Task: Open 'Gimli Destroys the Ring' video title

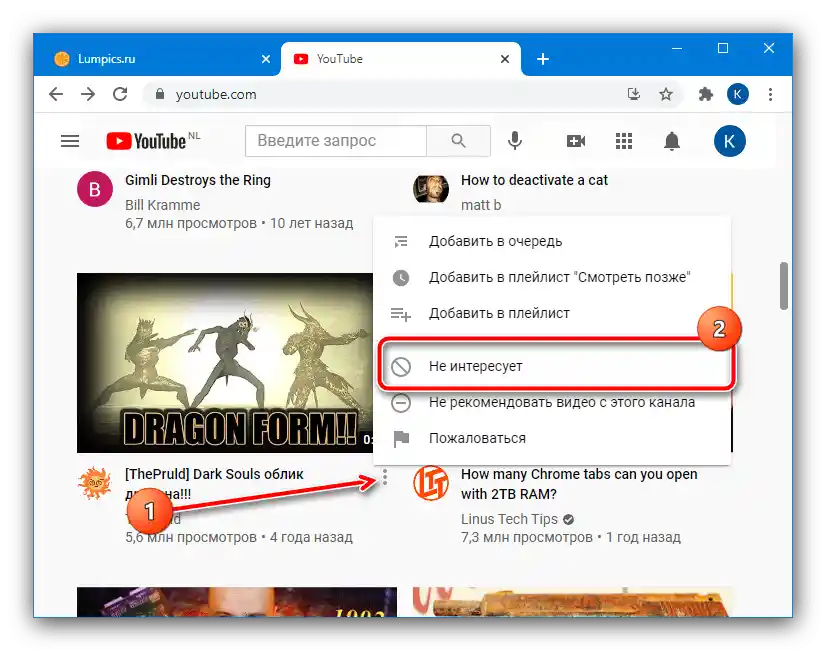Action: coord(198,180)
